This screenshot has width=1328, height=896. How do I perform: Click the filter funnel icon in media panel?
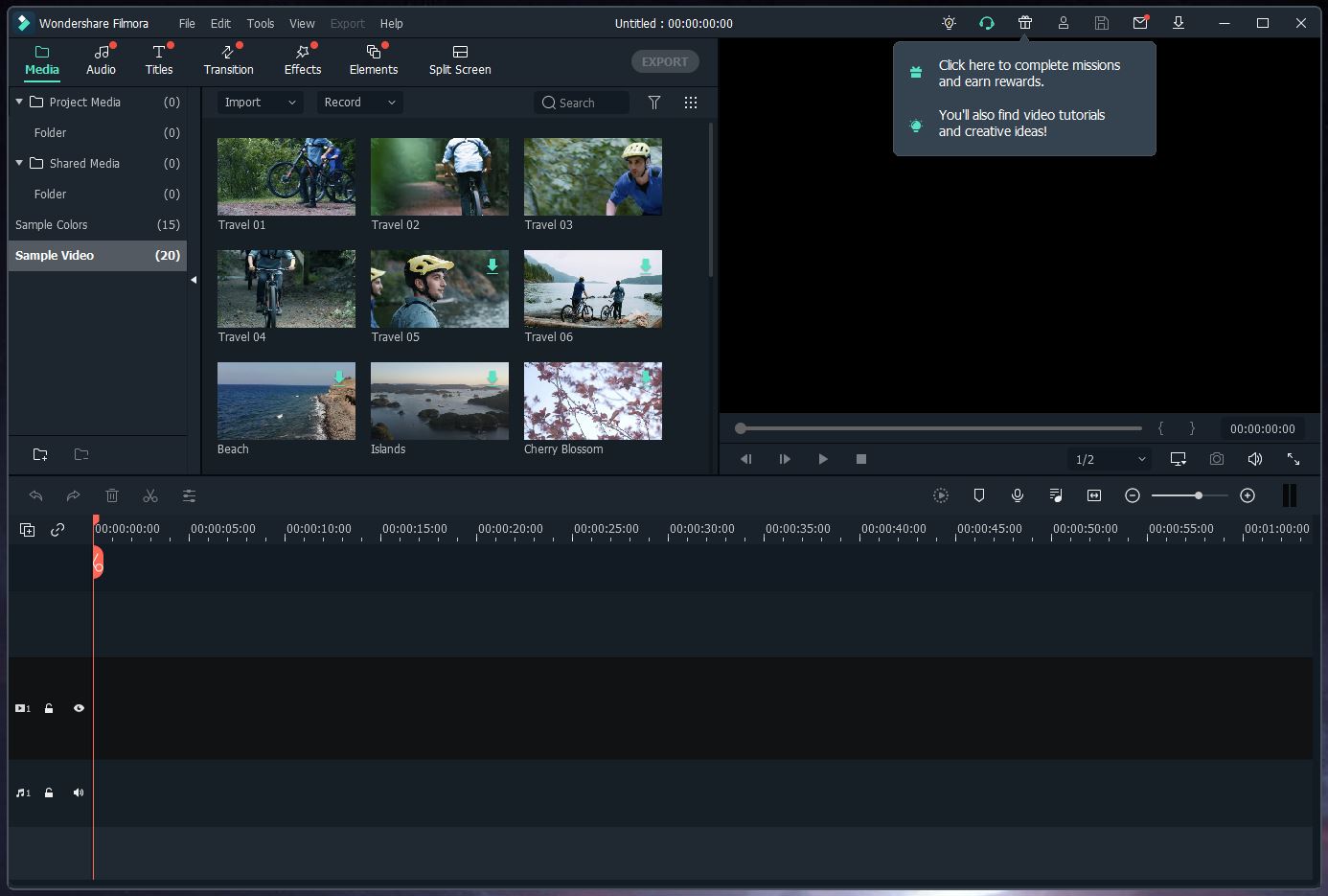[x=654, y=103]
